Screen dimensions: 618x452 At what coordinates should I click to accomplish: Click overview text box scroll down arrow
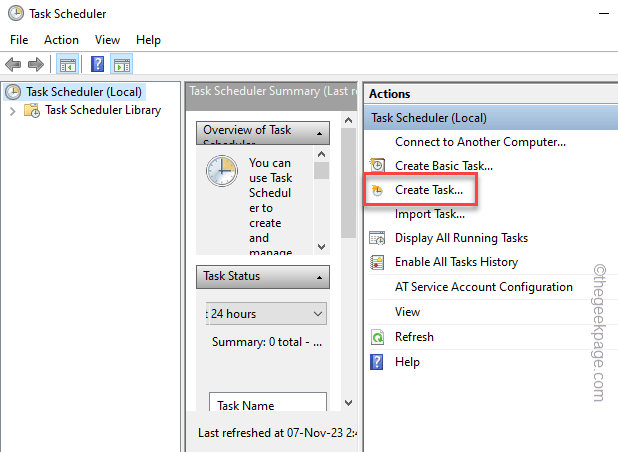point(322,247)
